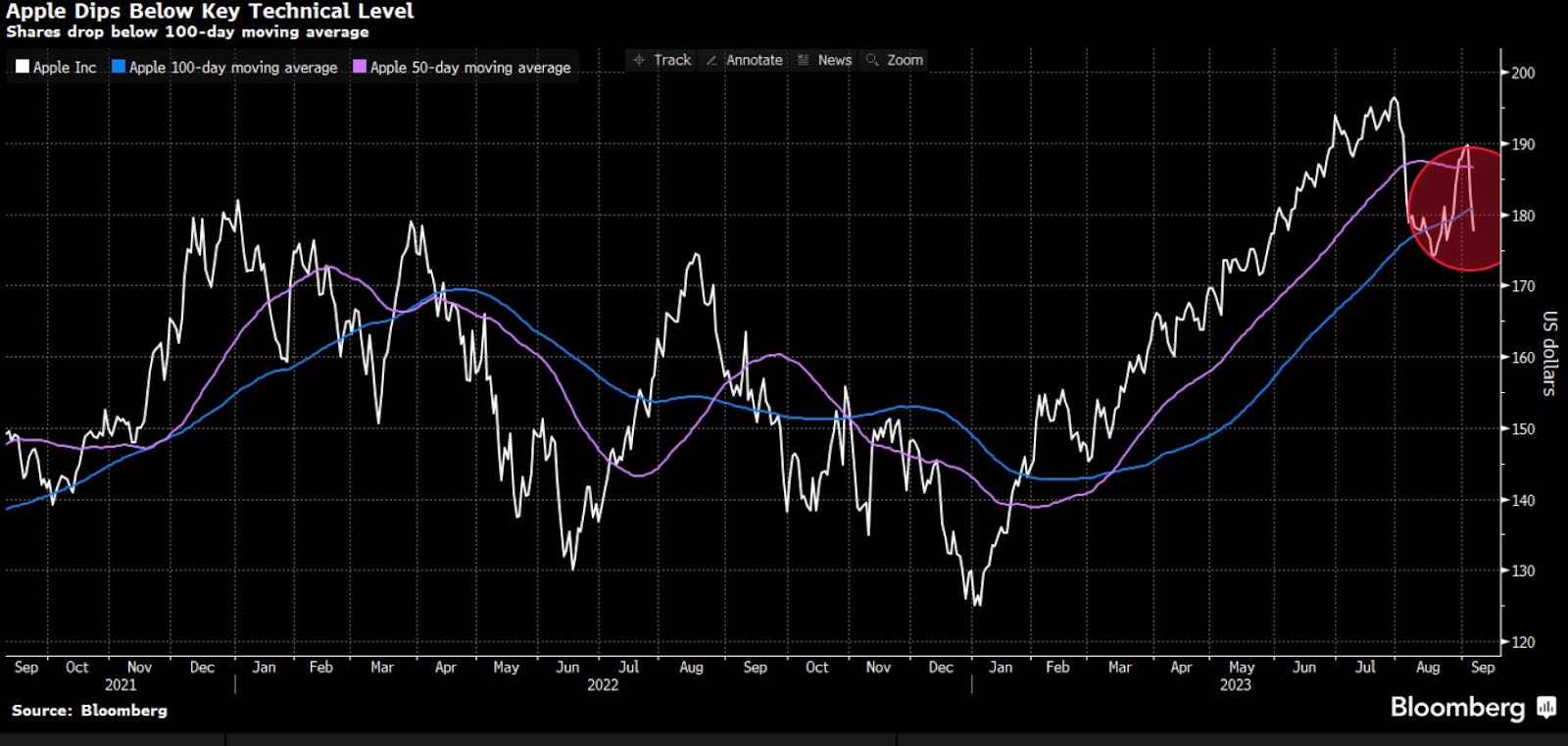Click the 180 value on the price axis

point(1523,216)
